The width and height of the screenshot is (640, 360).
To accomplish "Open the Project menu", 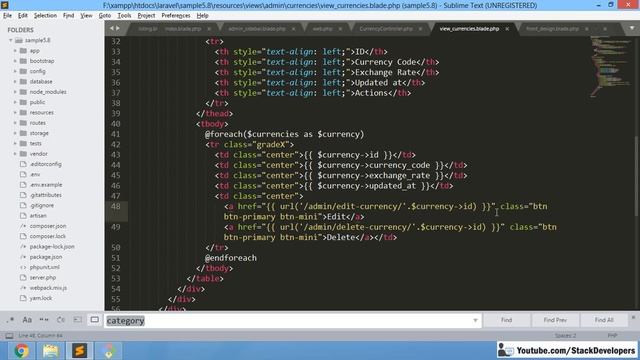I will coord(146,16).
